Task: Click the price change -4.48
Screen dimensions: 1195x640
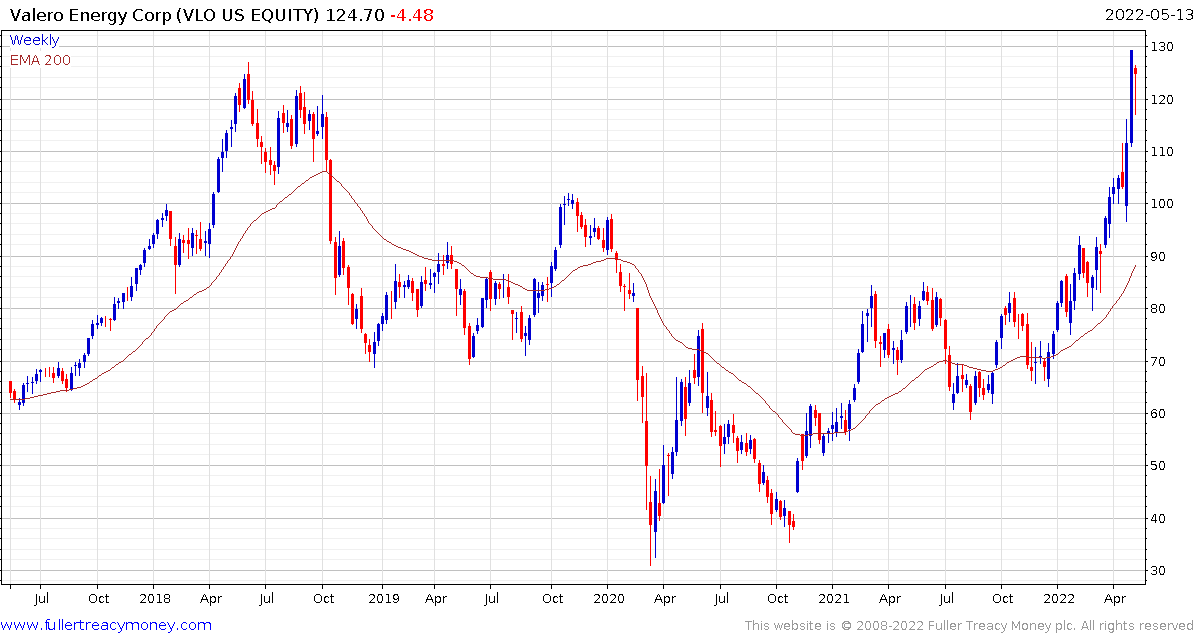Action: pyautogui.click(x=411, y=14)
